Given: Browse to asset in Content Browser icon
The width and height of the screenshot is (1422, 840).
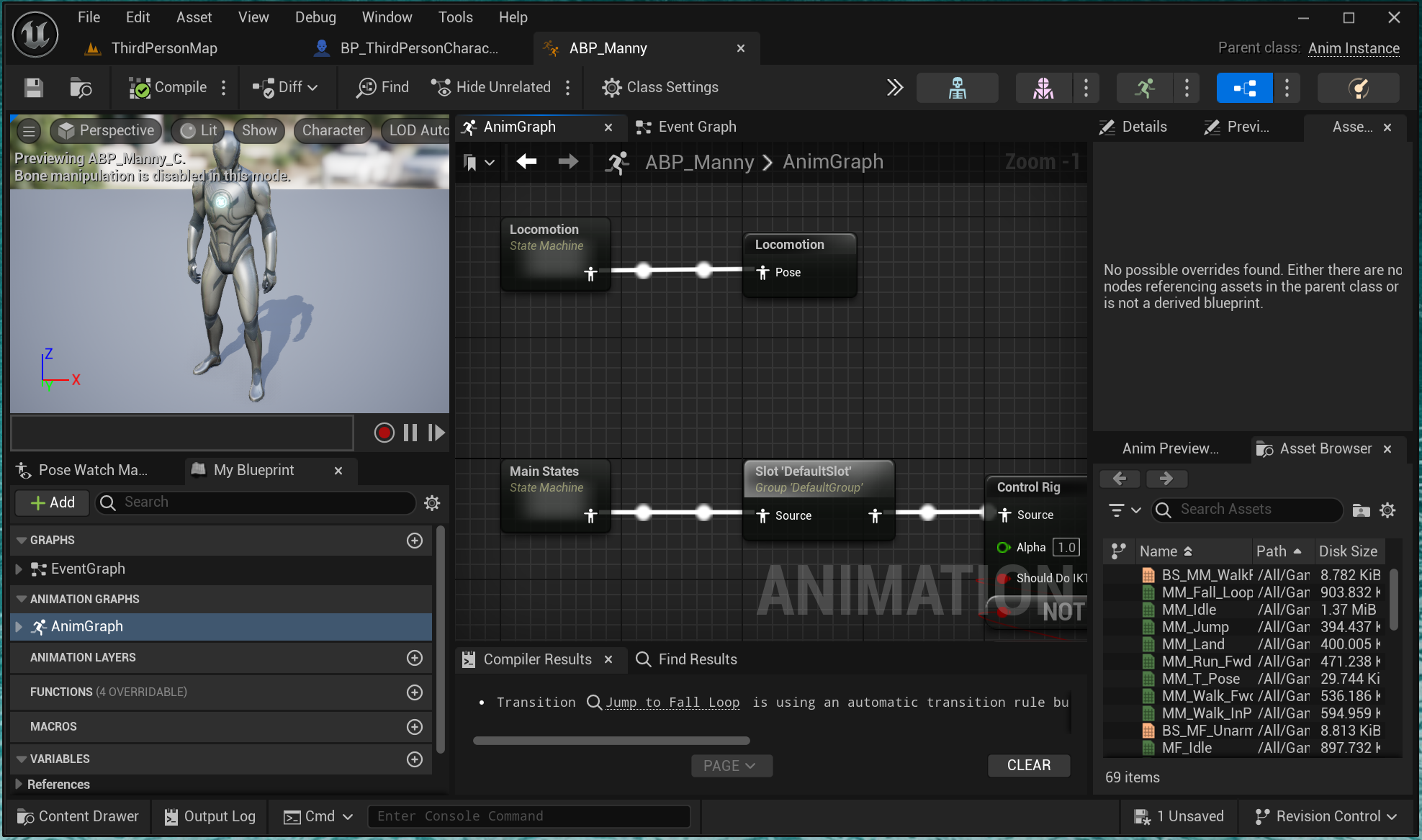Looking at the screenshot, I should (x=81, y=88).
